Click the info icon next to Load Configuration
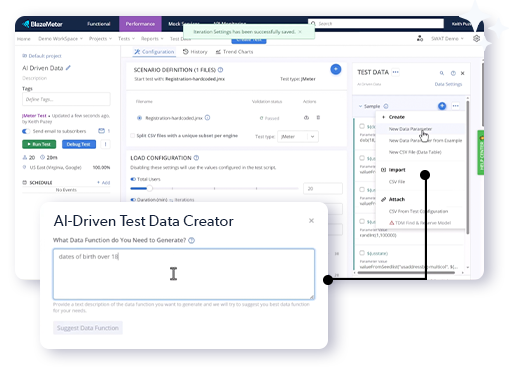Screen dimensions: 510x375 (x=196, y=158)
